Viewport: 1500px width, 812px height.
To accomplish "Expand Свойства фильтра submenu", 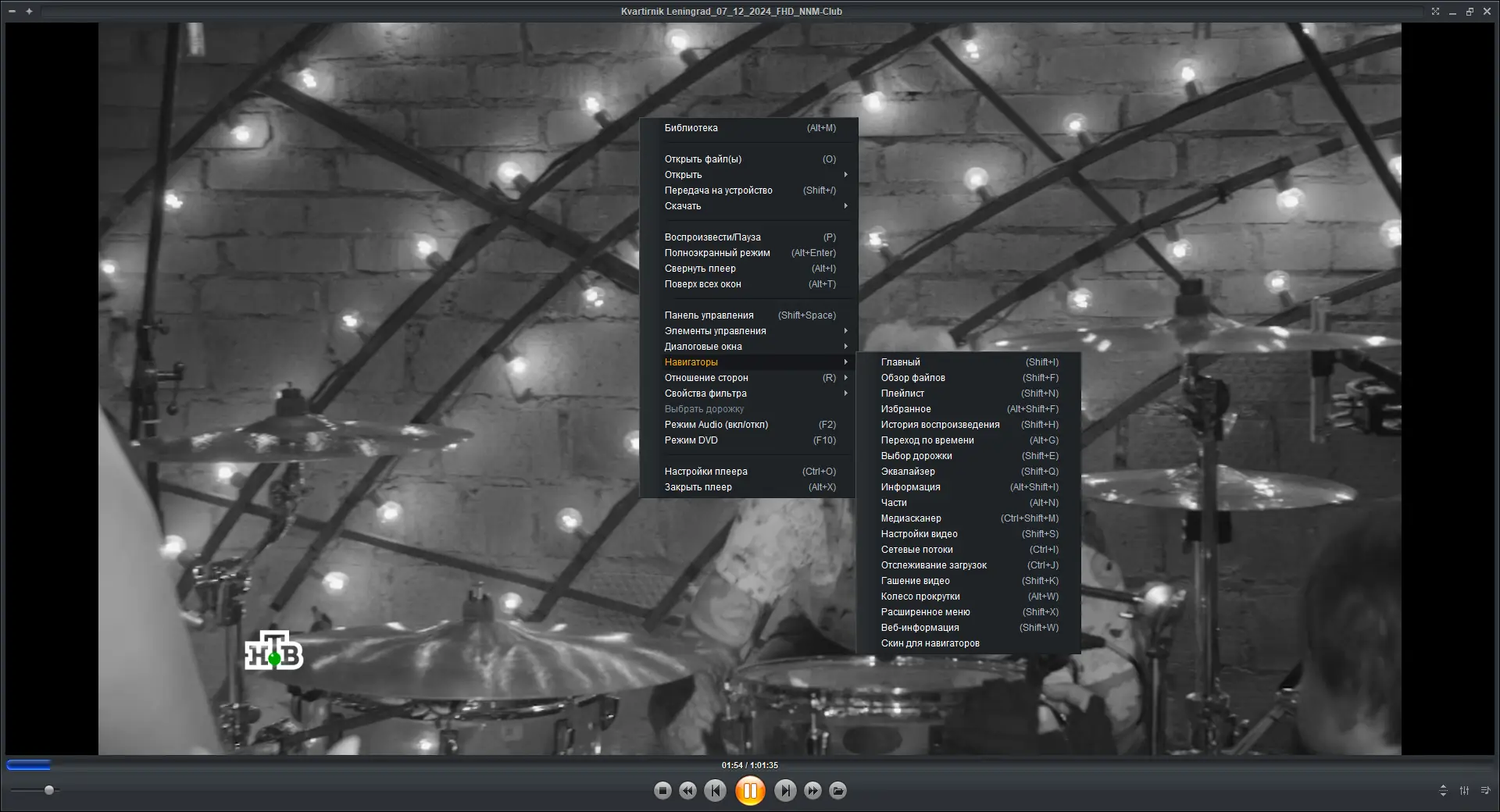I will click(x=749, y=394).
